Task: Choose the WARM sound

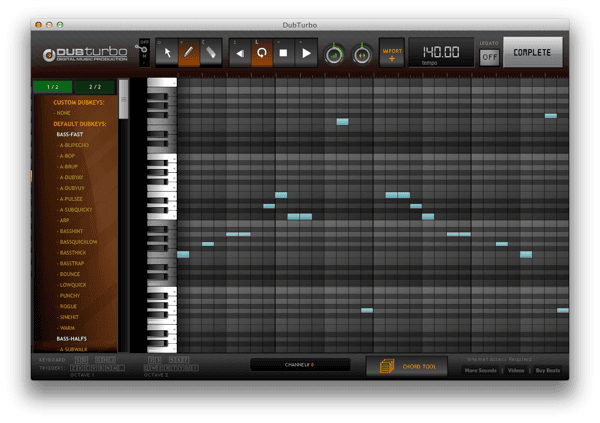Action: coord(67,328)
